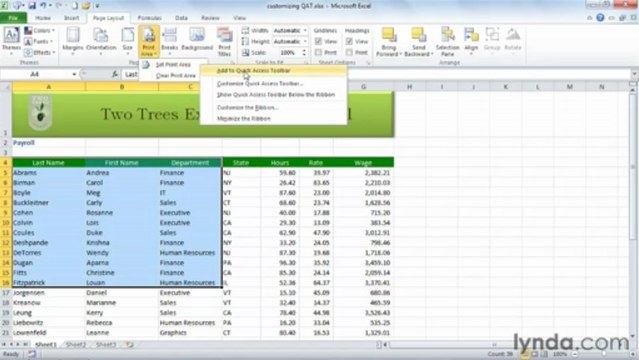Open the Themes gallery

11,40
